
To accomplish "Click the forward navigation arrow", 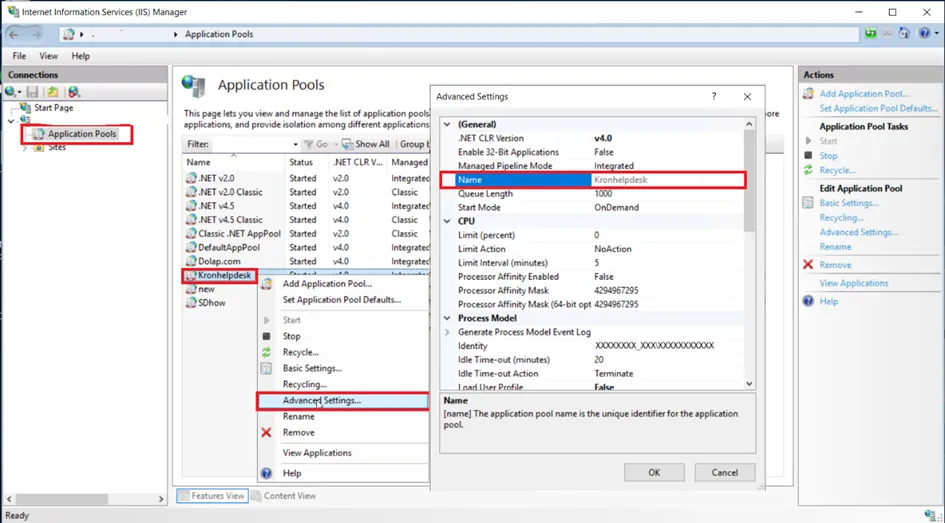I will pos(36,34).
